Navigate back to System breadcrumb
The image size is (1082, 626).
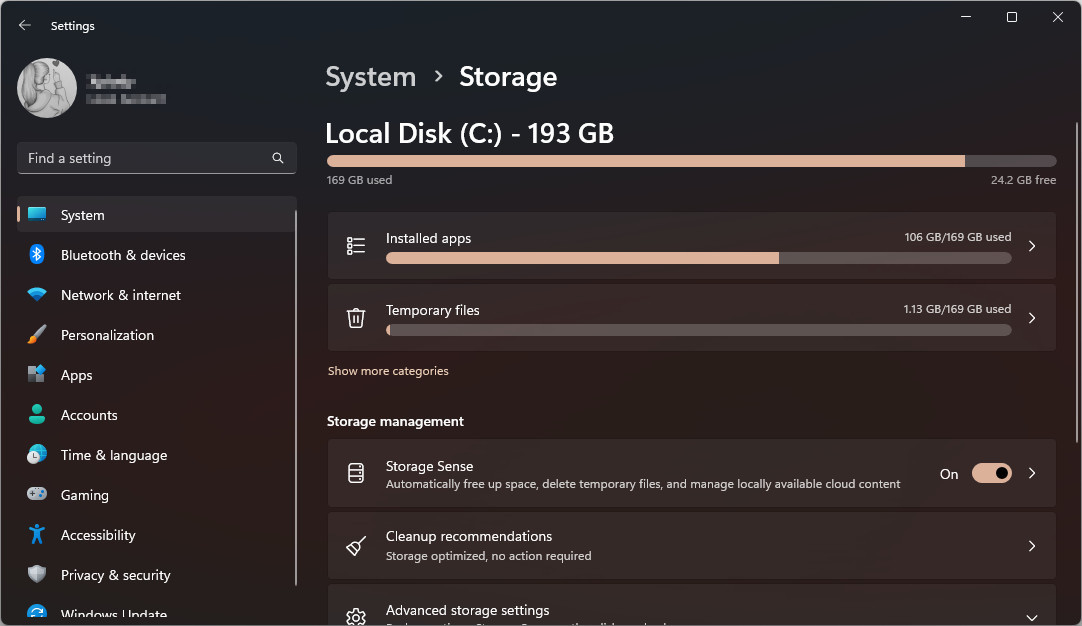pos(370,77)
